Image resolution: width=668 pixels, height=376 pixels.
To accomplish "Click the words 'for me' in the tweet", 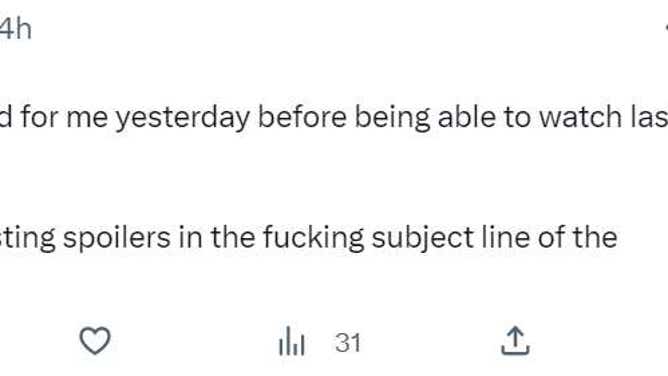I will click(64, 117).
